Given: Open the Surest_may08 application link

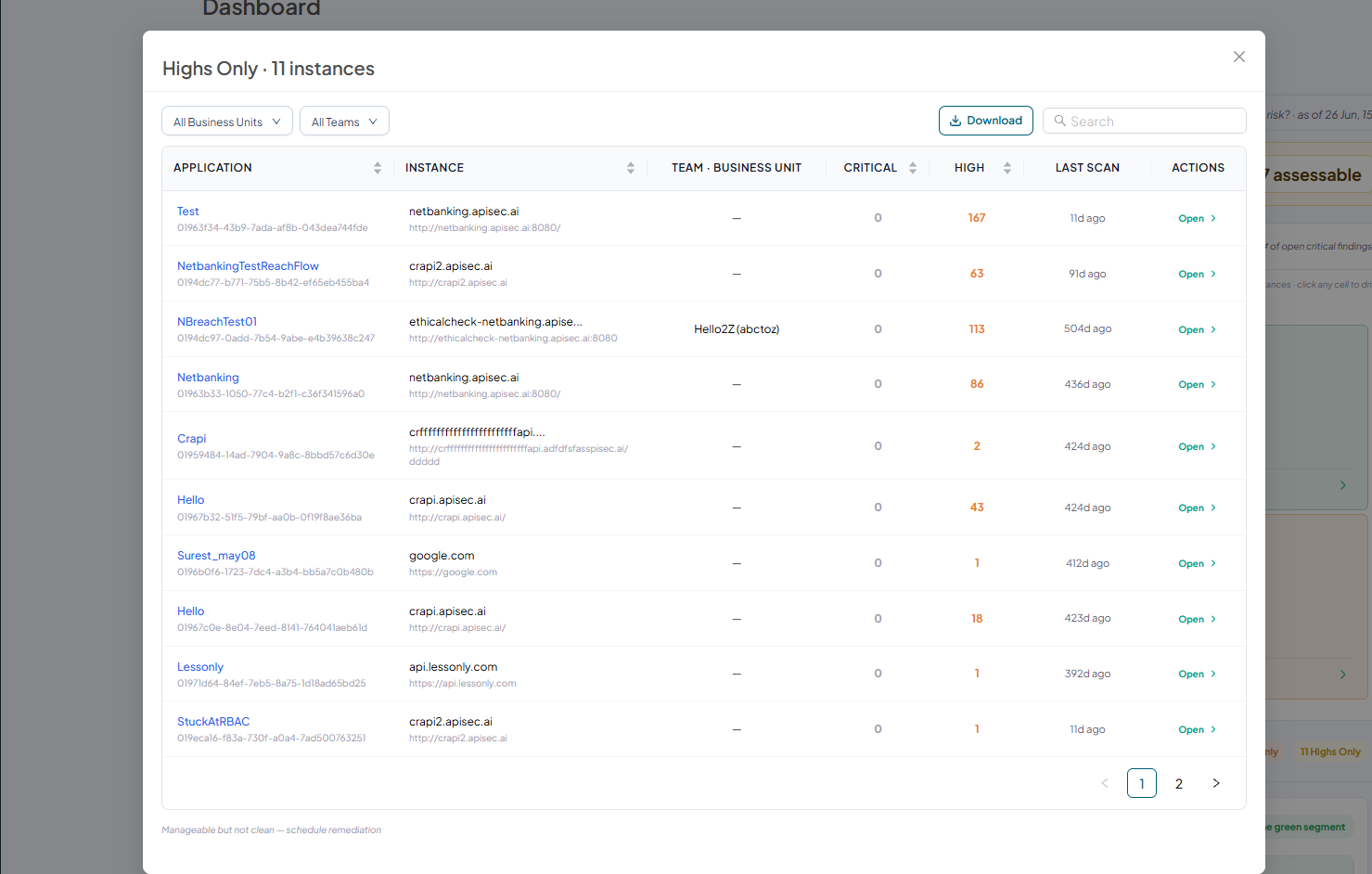Looking at the screenshot, I should (x=216, y=556).
